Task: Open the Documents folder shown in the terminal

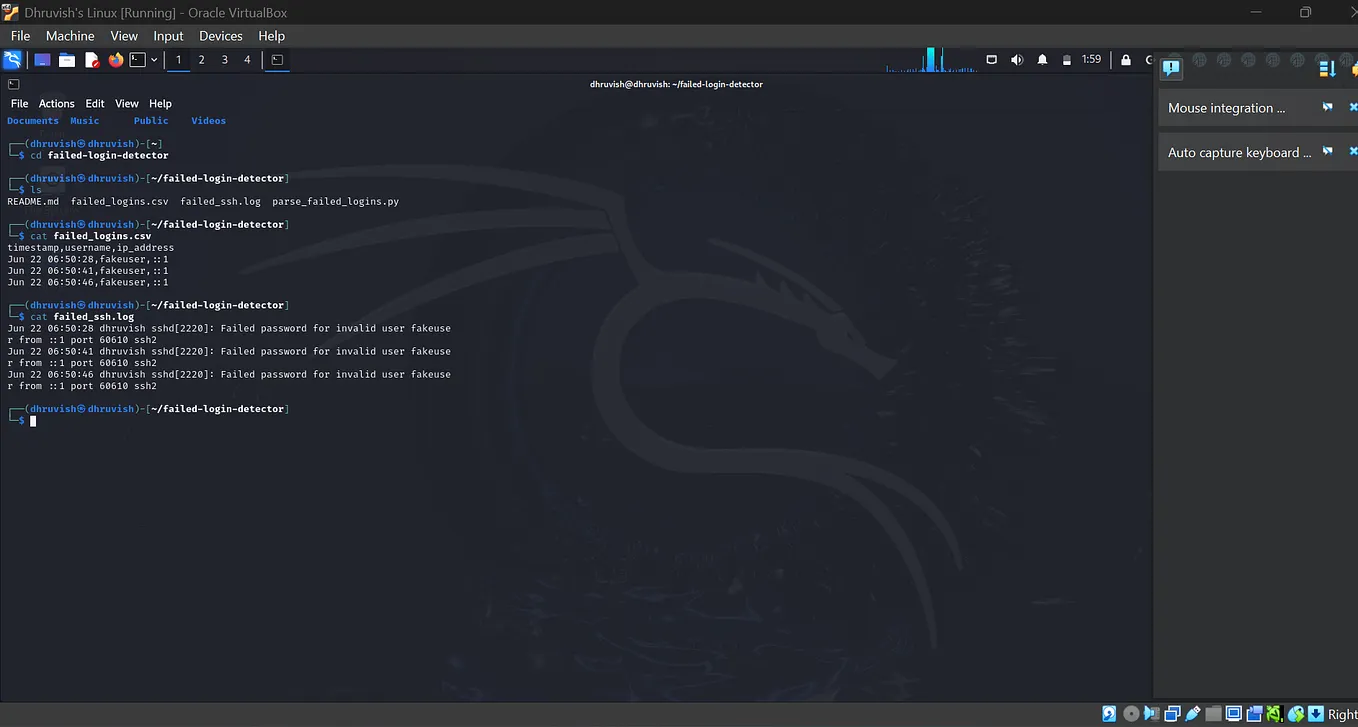Action: tap(33, 120)
